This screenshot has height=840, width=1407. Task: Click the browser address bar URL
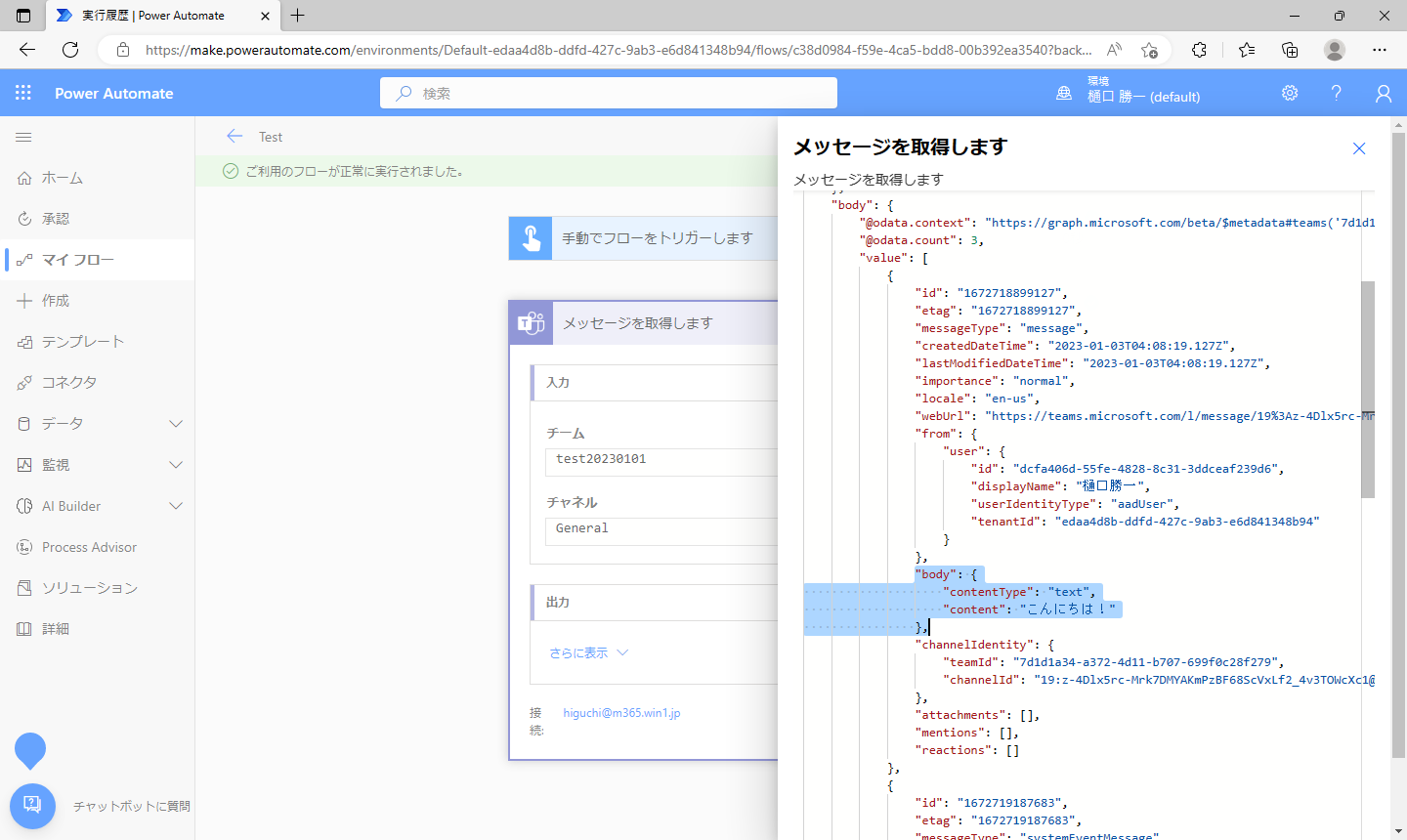click(x=618, y=50)
